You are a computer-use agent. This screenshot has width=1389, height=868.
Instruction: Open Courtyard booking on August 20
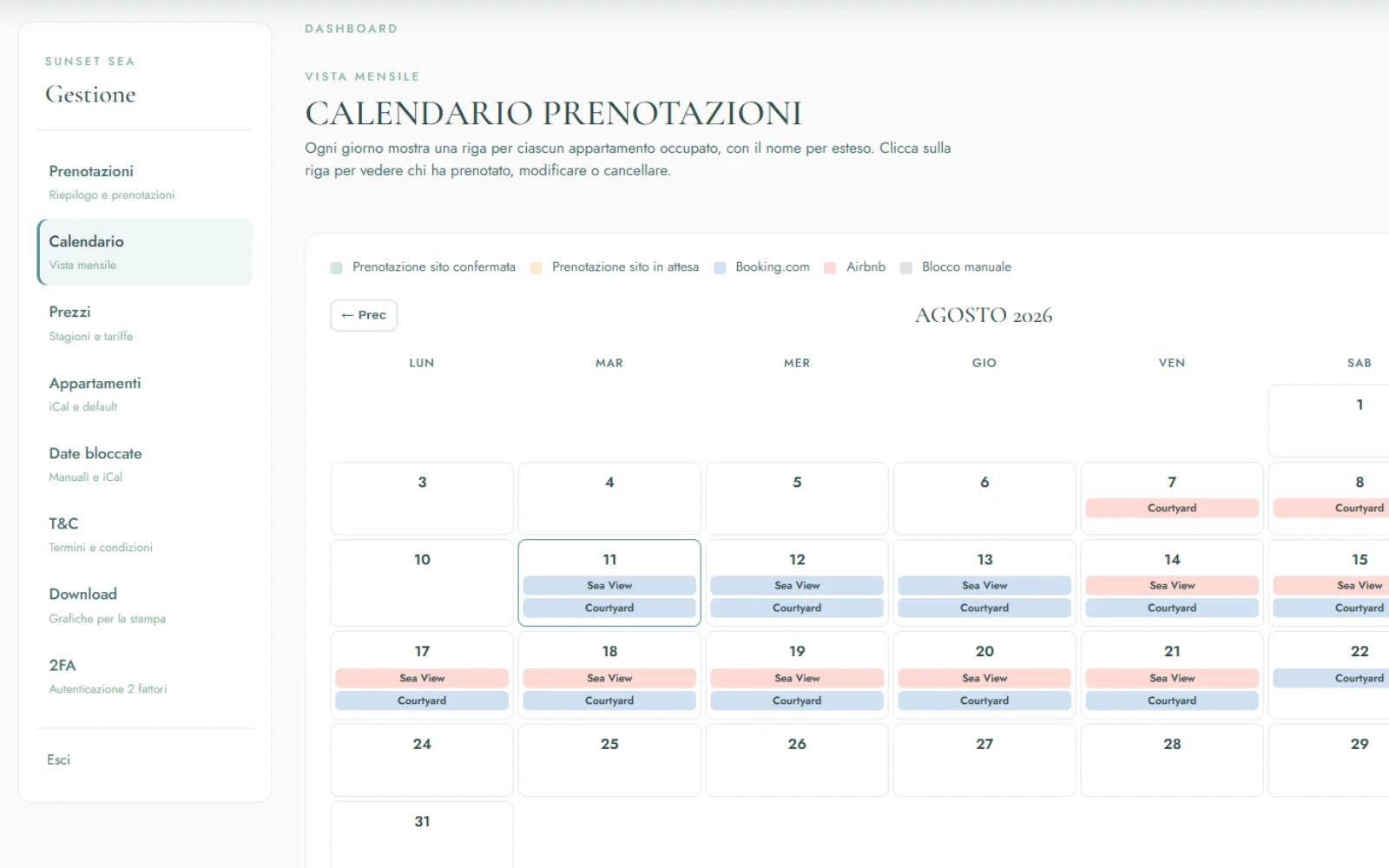984,700
